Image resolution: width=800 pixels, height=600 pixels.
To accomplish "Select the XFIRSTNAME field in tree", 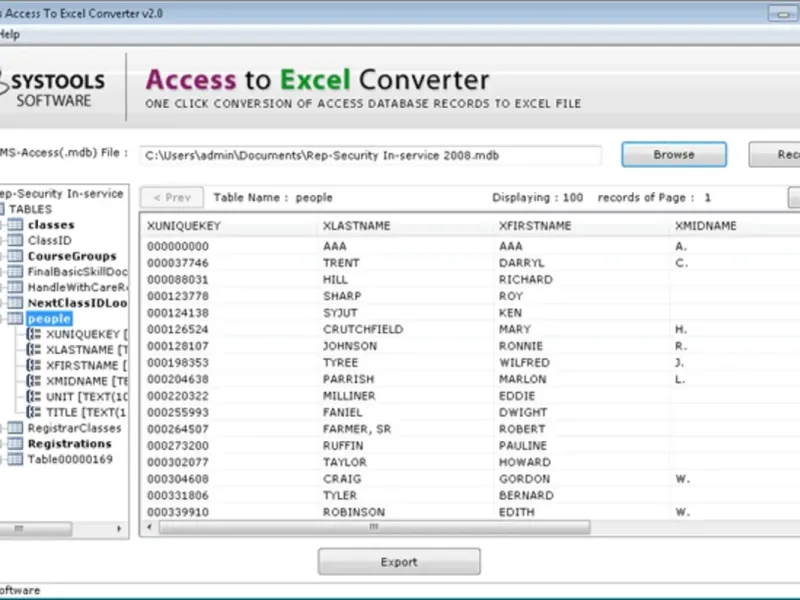I will click(87, 365).
